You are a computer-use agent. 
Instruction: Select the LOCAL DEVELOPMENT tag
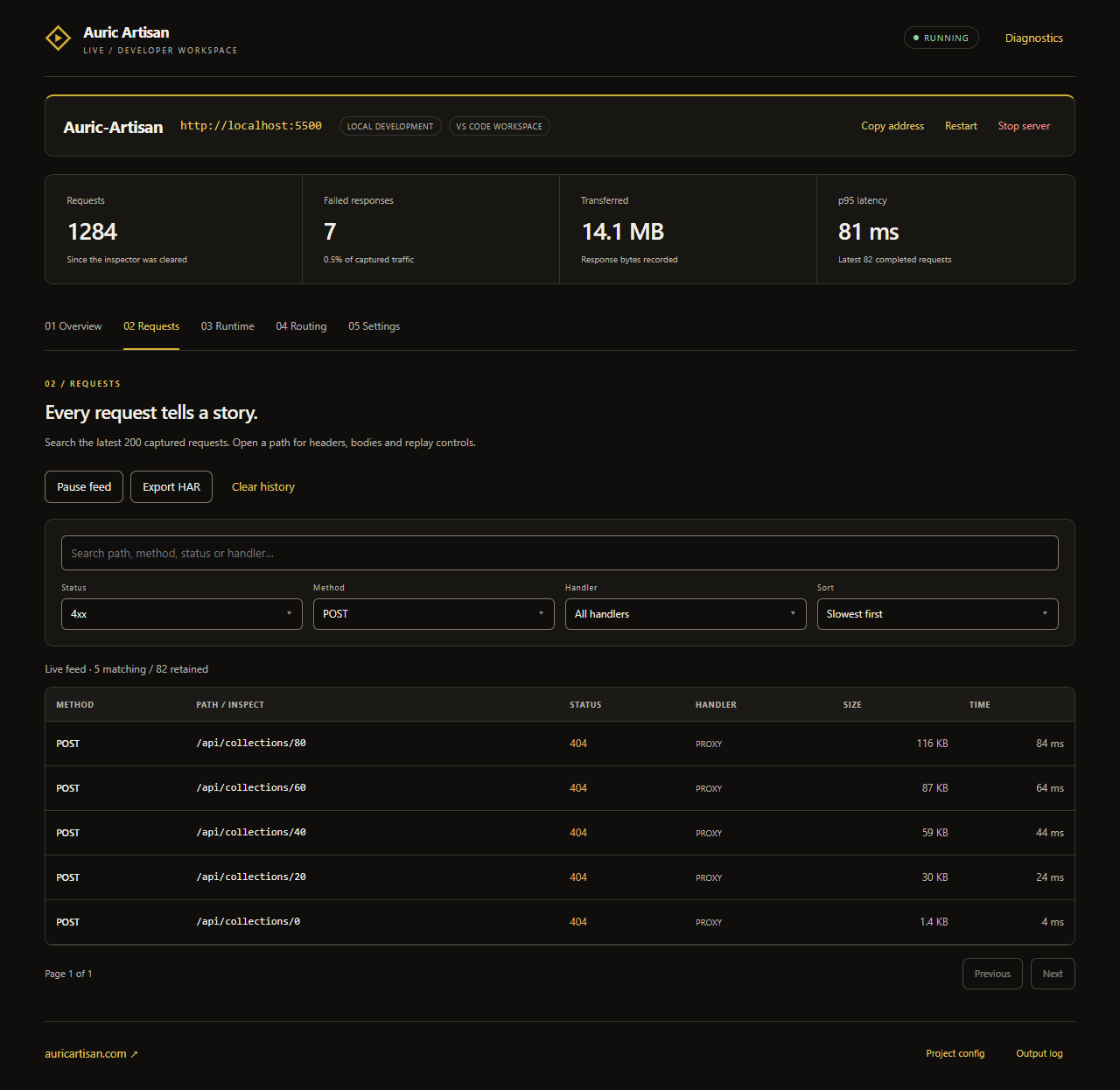click(x=390, y=126)
